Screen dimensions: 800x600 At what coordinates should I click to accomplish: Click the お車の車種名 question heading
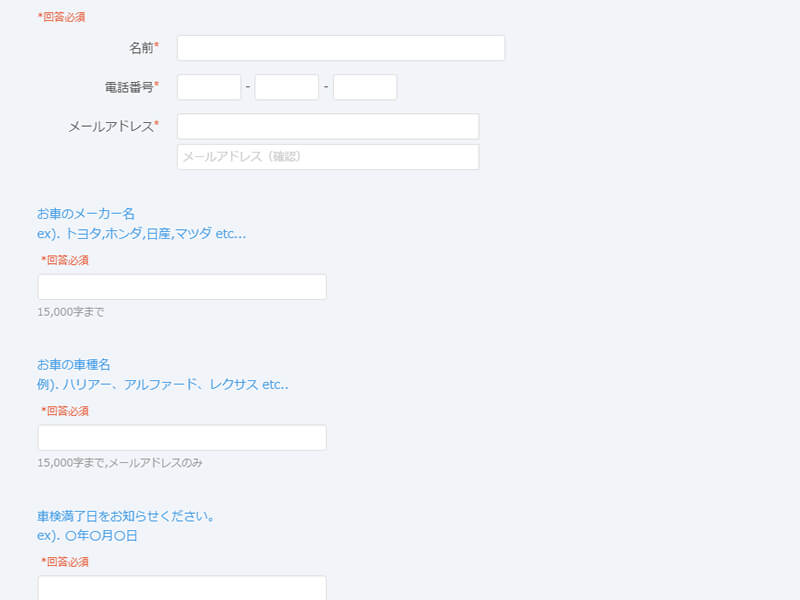tap(80, 364)
